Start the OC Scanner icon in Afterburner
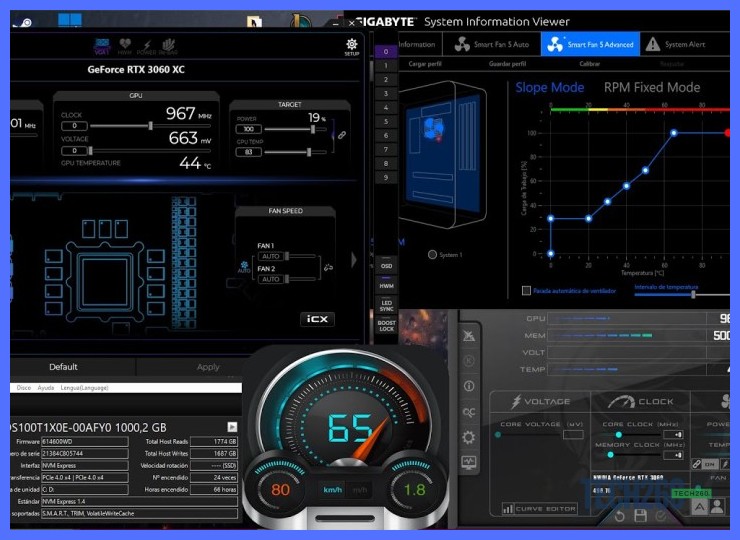 pos(469,412)
